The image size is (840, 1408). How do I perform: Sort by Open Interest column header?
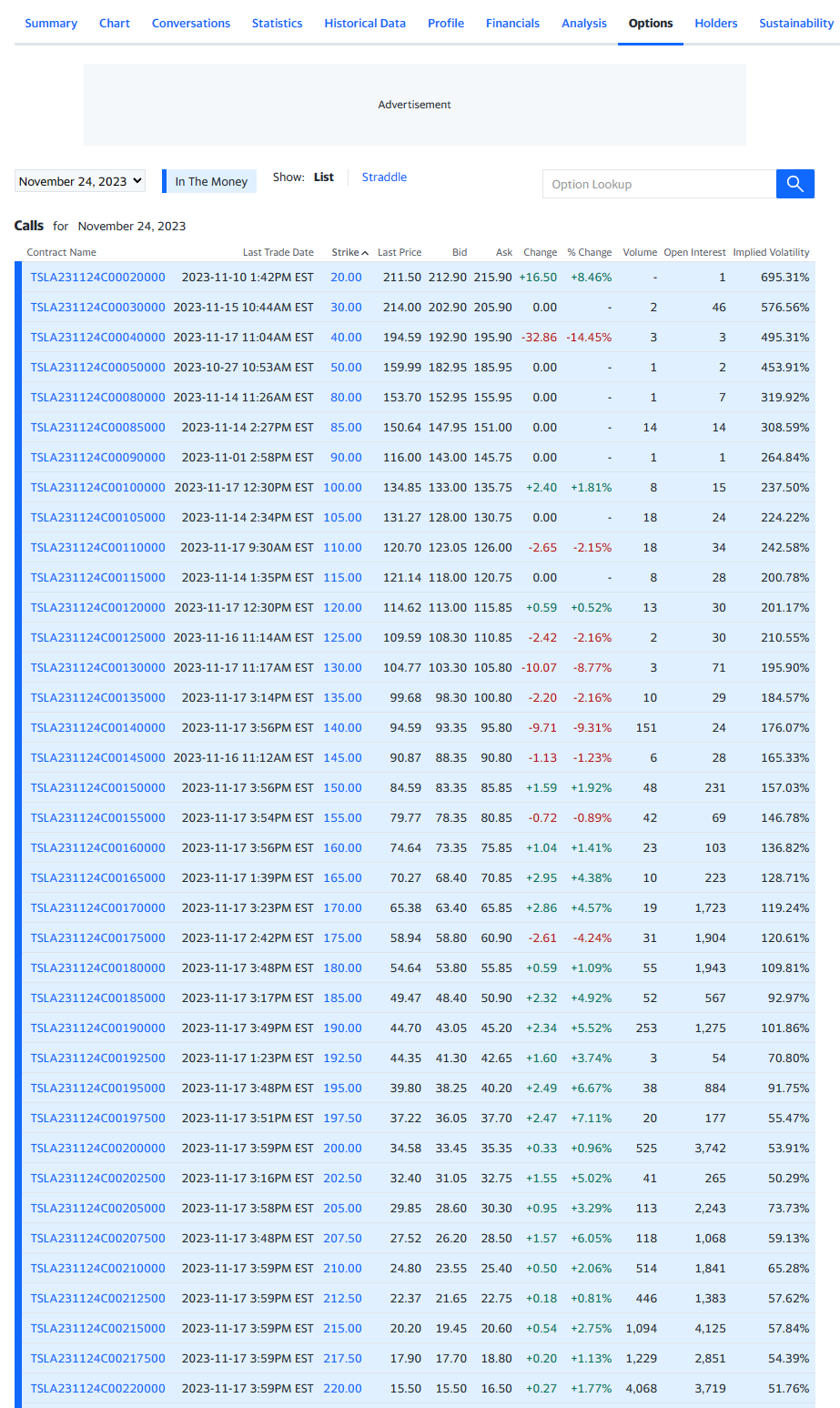[695, 252]
